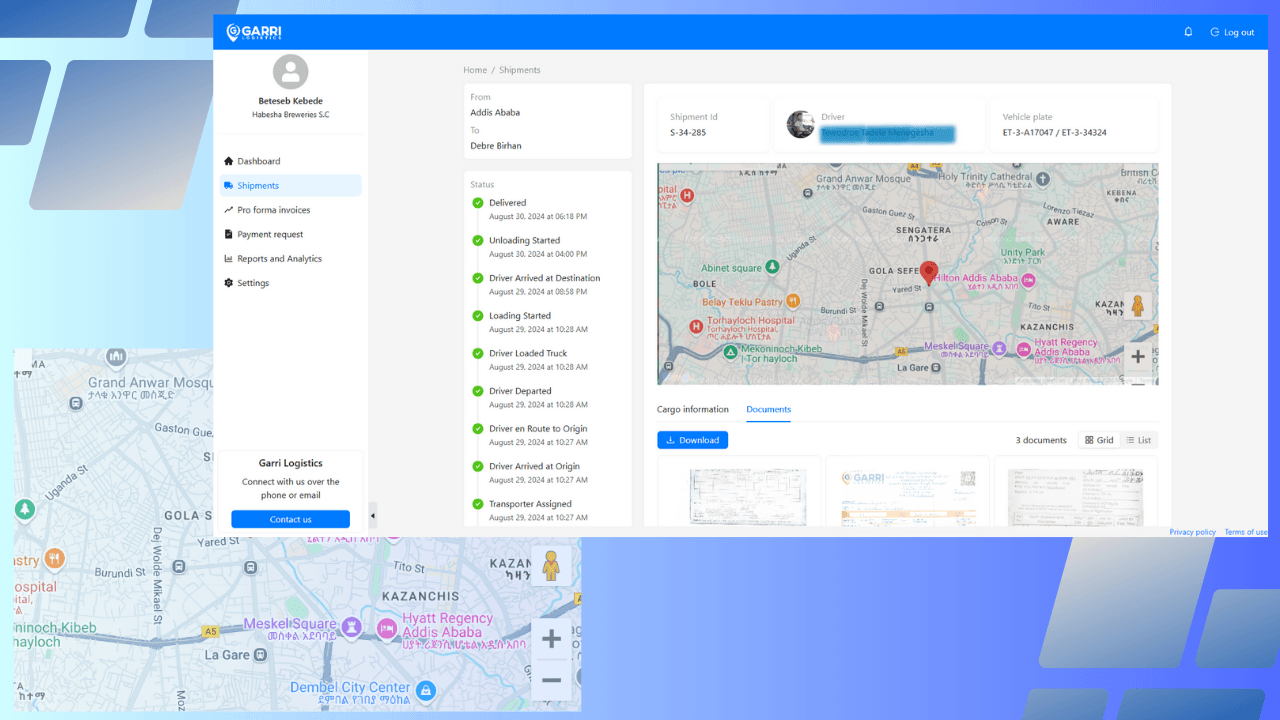Click the driver's profile photo
The width and height of the screenshot is (1280, 720).
[801, 125]
